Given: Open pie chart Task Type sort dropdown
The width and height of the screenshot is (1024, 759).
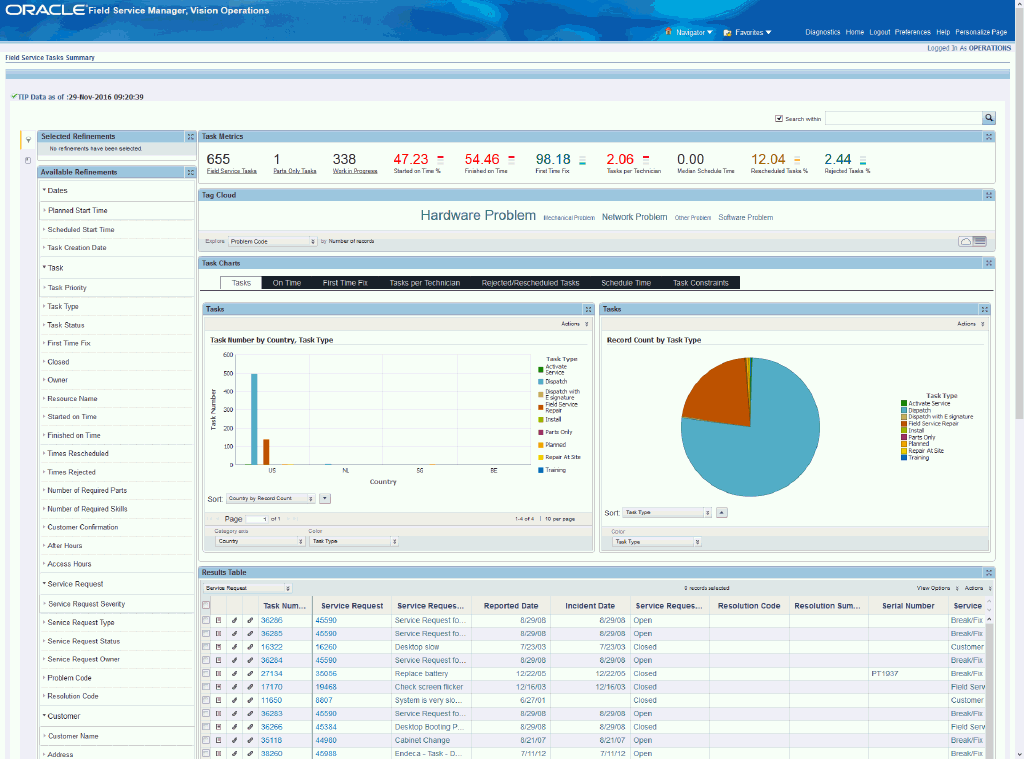Looking at the screenshot, I should tap(667, 513).
